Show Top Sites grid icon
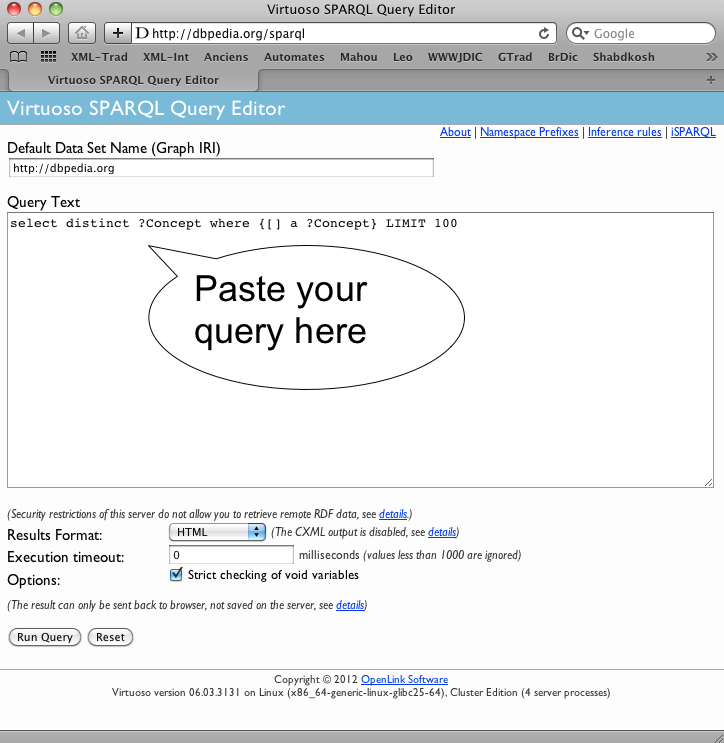 pos(48,57)
